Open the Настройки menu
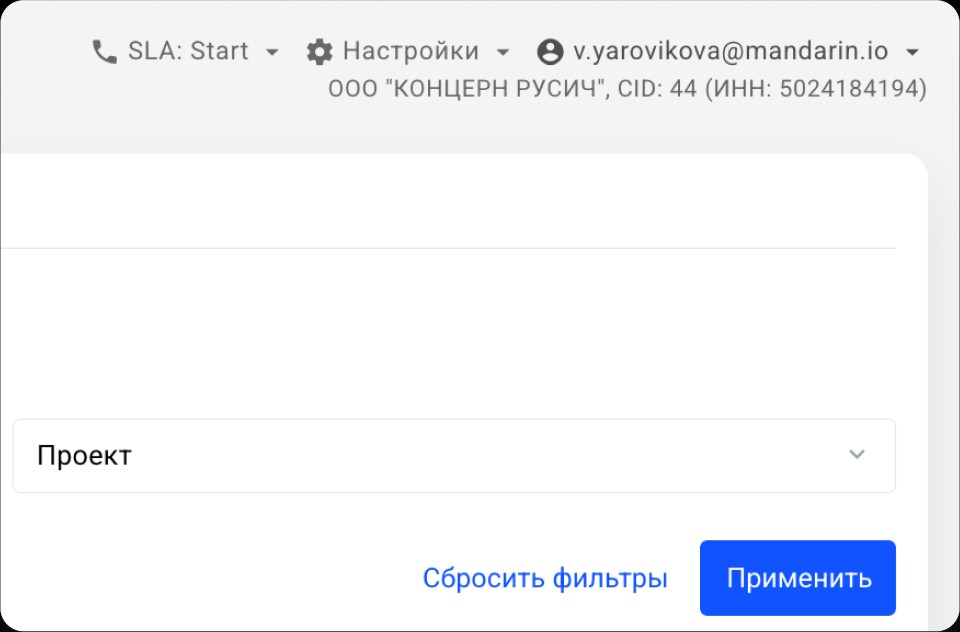The image size is (960, 632). pyautogui.click(x=410, y=51)
